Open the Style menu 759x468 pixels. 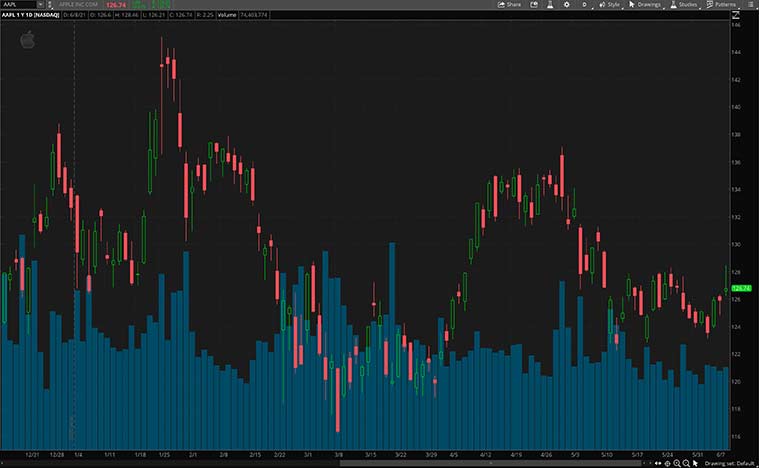tap(610, 5)
